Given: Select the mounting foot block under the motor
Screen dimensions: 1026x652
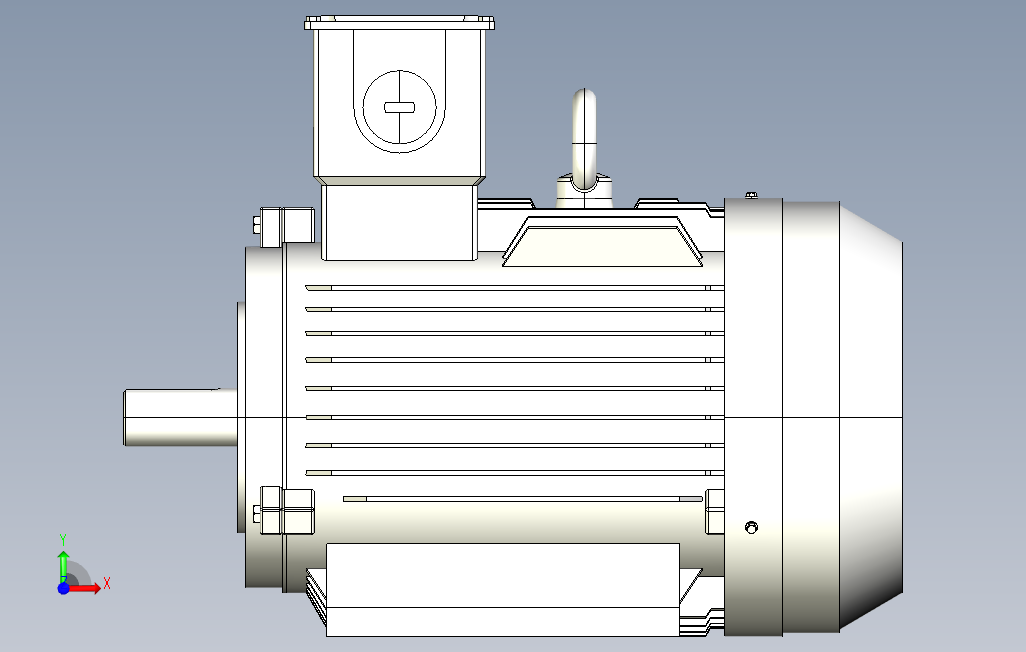Looking at the screenshot, I should 503,589.
